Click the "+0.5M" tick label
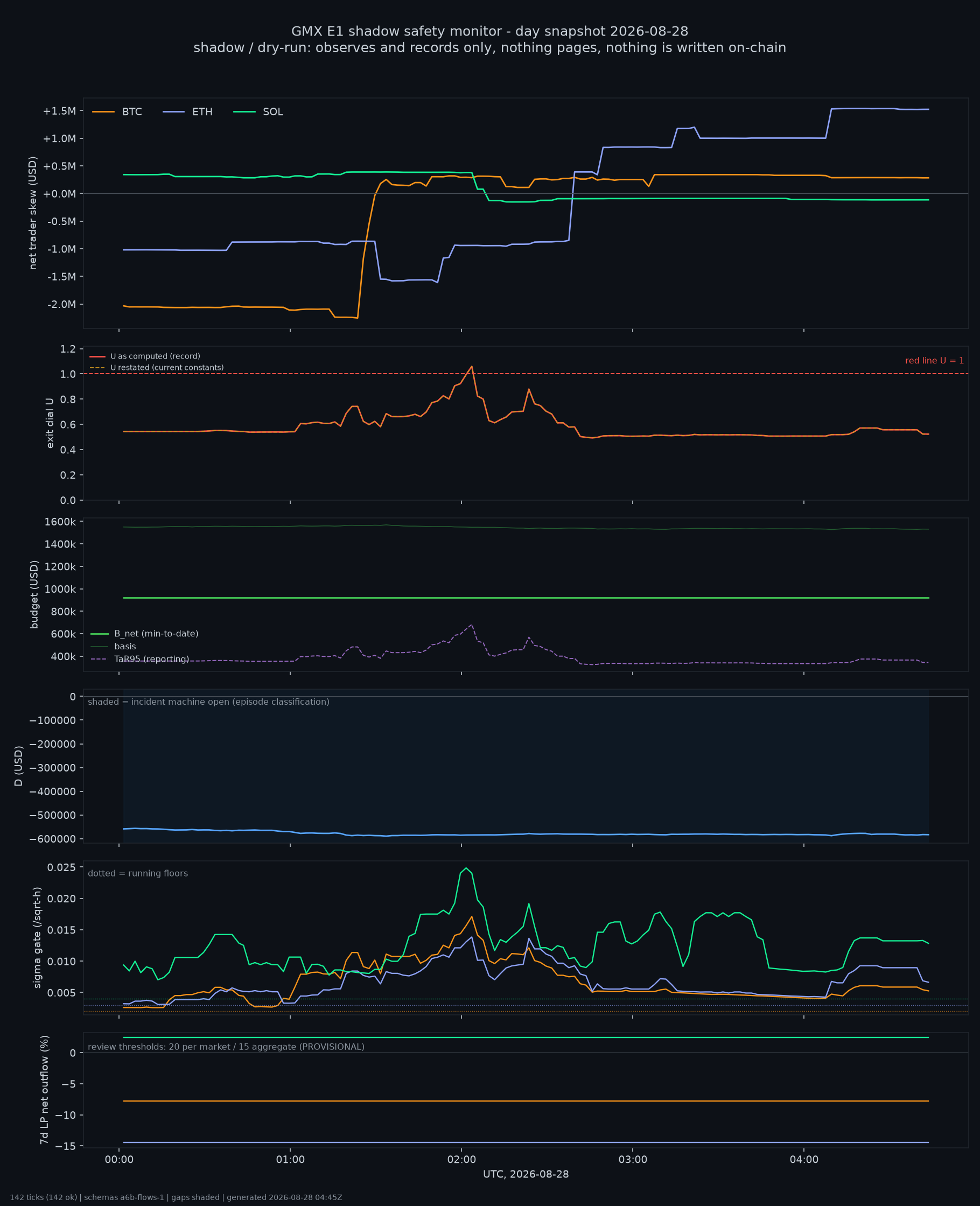The image size is (980, 1206). (59, 166)
